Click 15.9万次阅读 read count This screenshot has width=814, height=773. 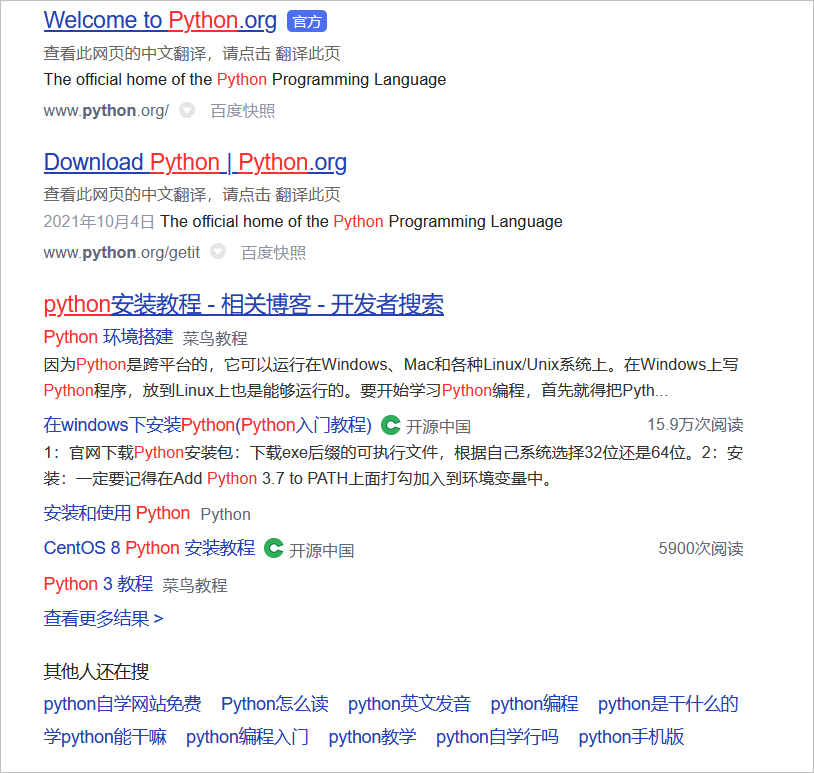[x=695, y=425]
